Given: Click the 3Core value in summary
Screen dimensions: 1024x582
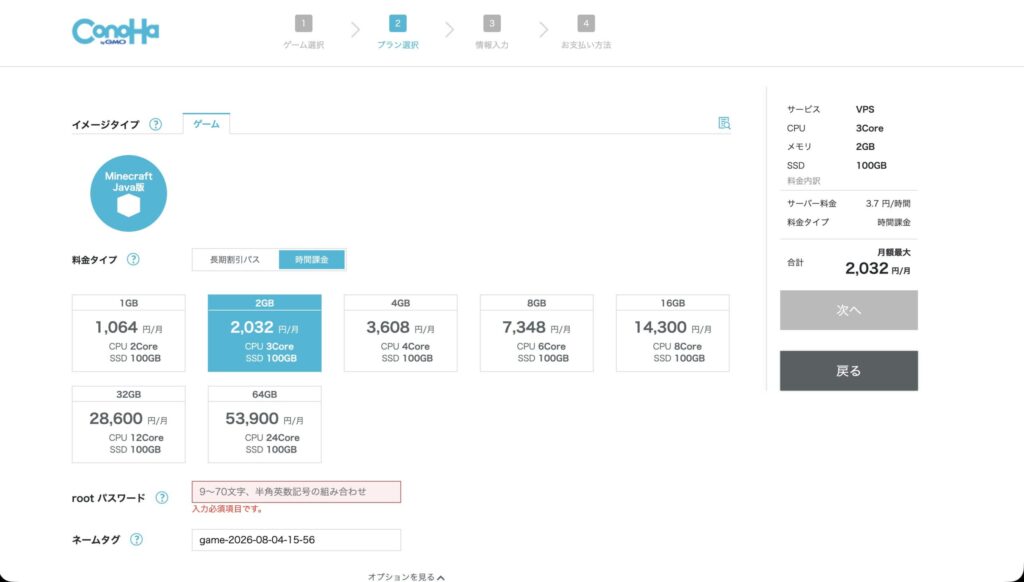Looking at the screenshot, I should click(x=869, y=128).
